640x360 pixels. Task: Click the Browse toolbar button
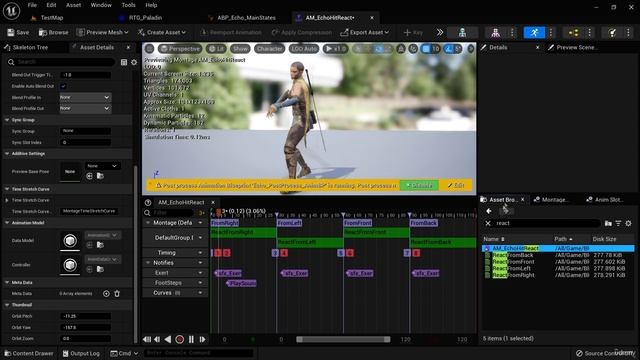(53, 32)
